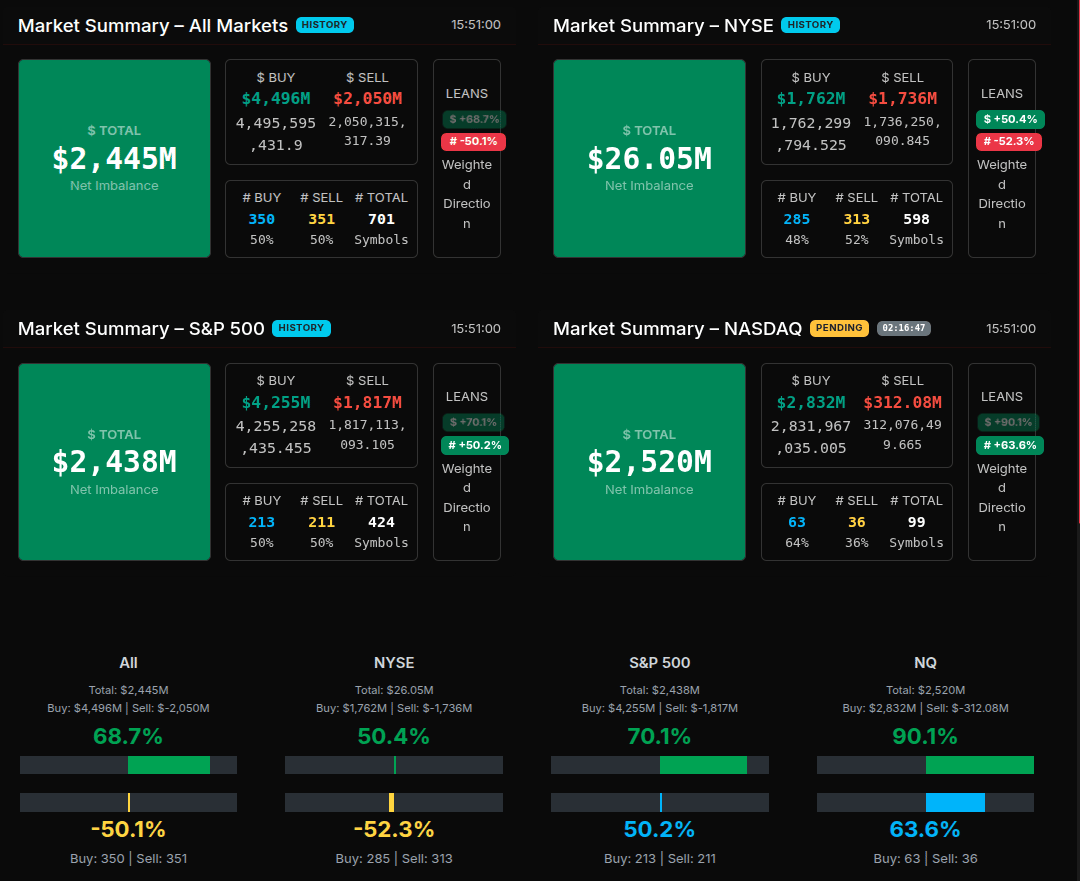Screen dimensions: 1080x881
Task: Click the PENDING badge on NASDAQ summary
Action: (x=839, y=328)
